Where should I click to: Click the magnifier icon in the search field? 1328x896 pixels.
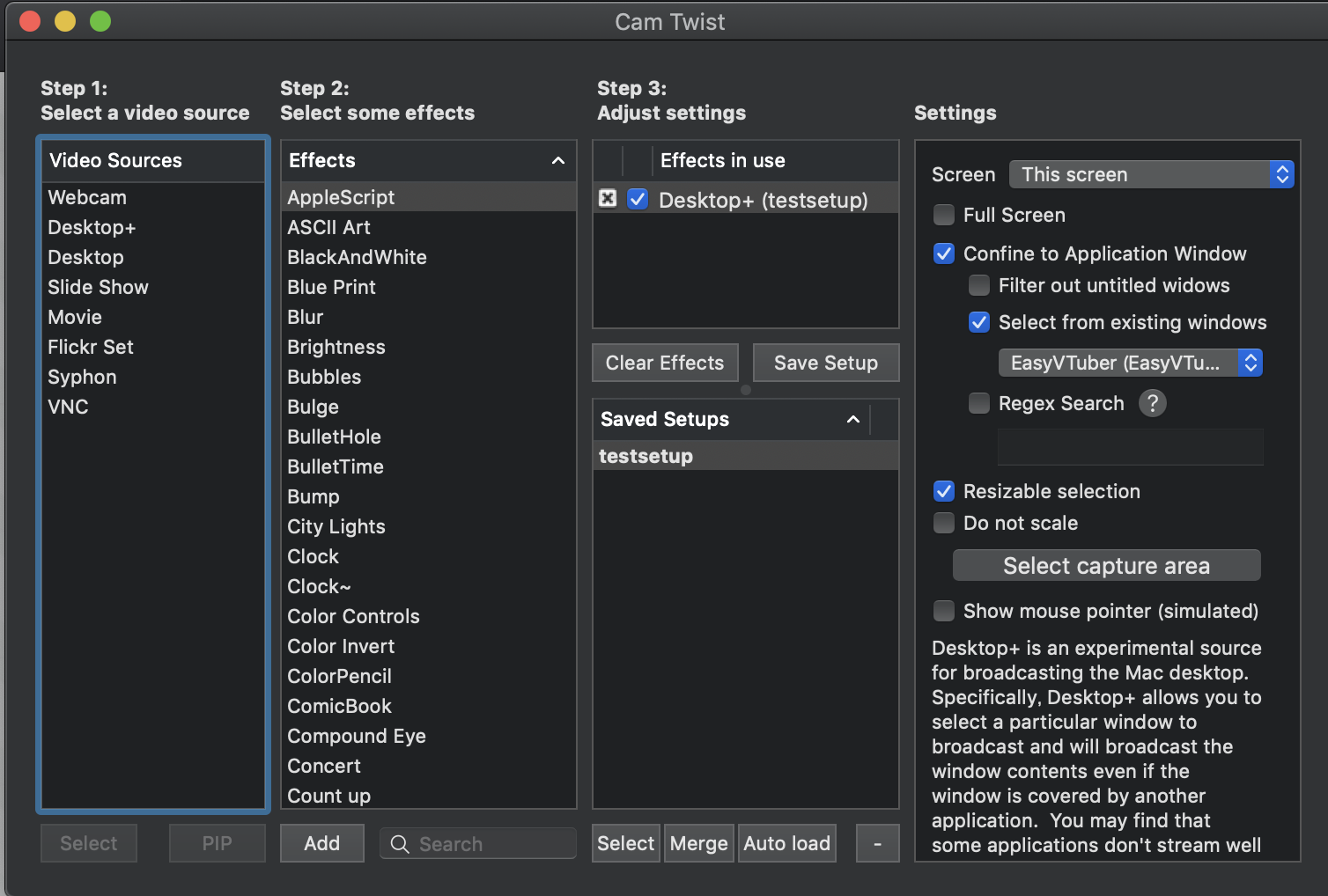[400, 844]
